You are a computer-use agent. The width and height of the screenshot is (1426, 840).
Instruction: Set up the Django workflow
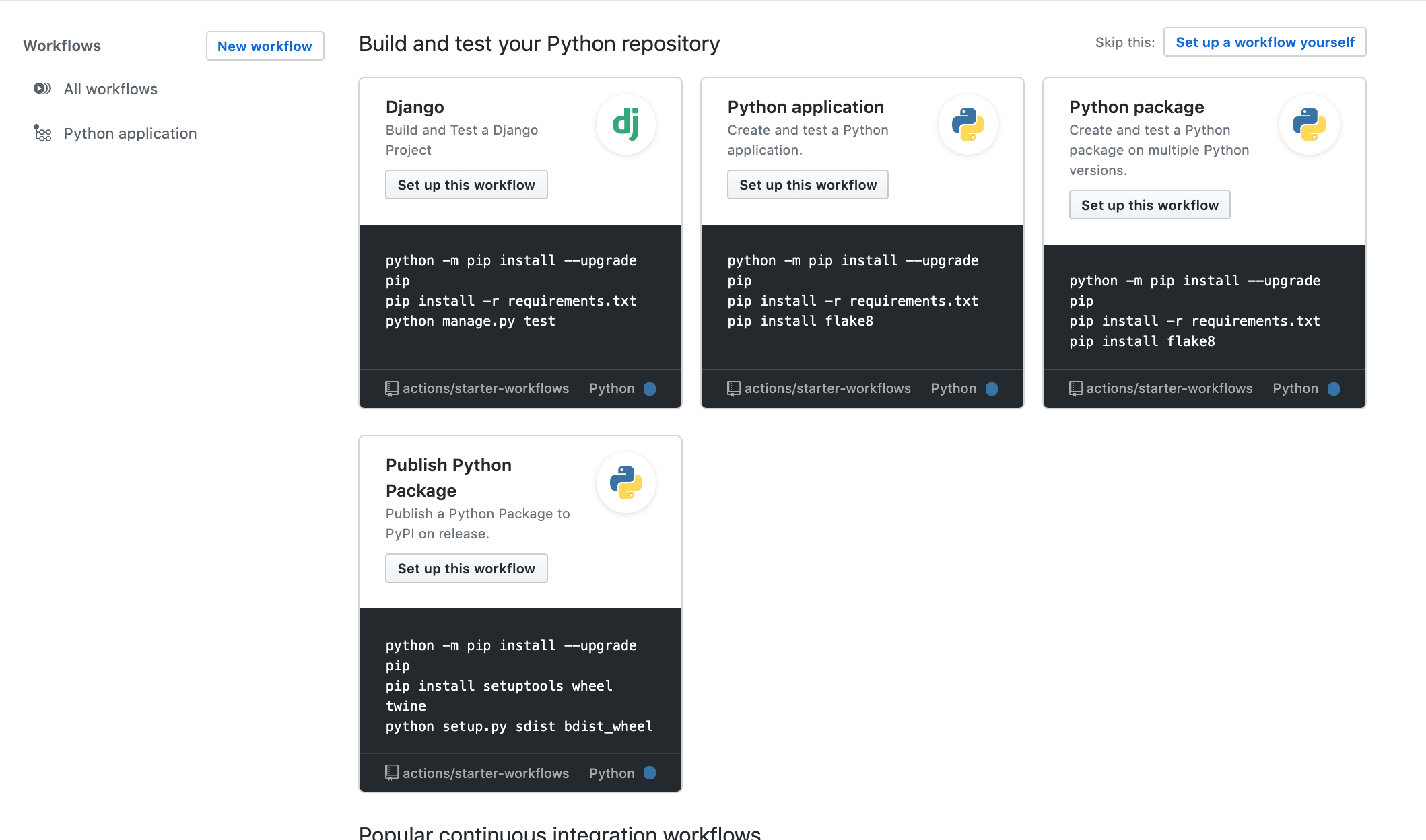tap(466, 185)
